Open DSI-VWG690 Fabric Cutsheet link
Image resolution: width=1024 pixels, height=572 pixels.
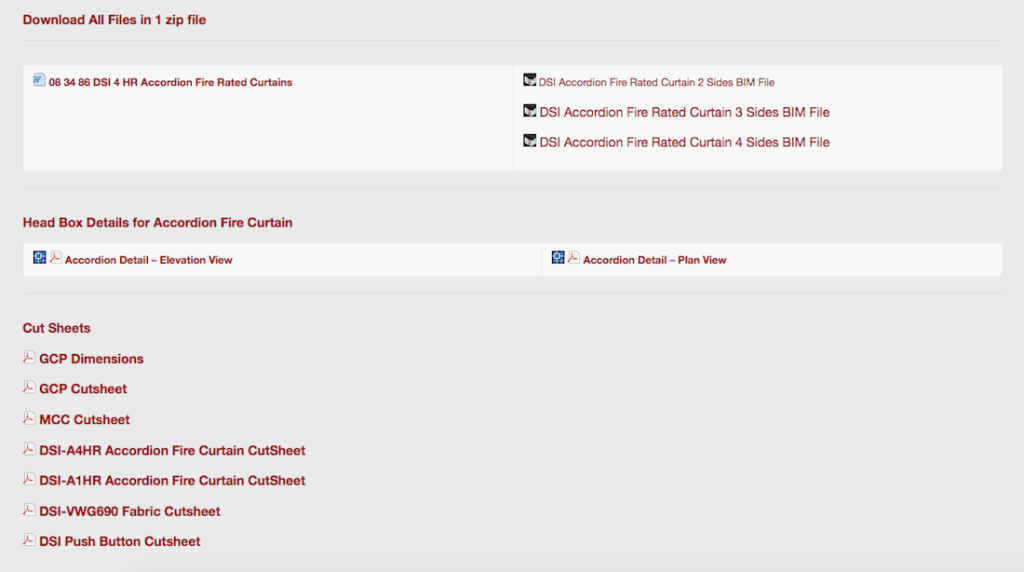[x=129, y=511]
